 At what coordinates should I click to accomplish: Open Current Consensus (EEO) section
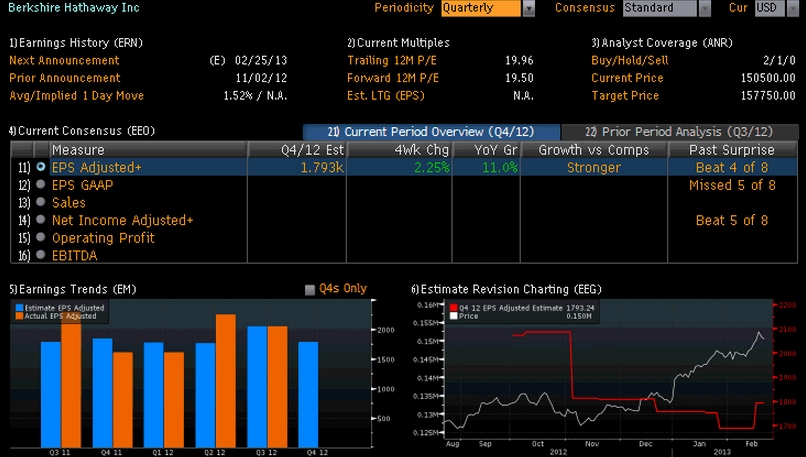click(x=82, y=131)
